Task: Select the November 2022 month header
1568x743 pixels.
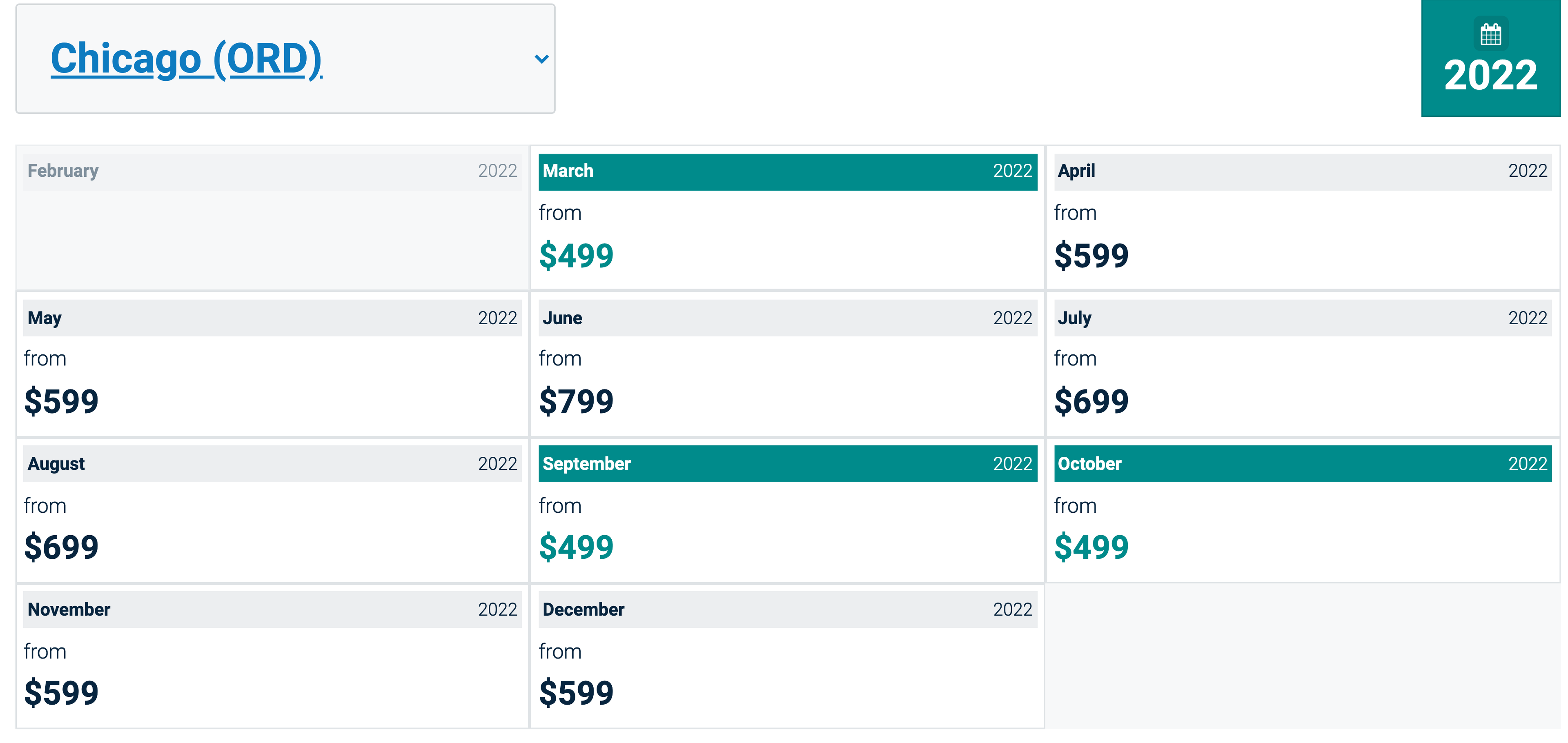Action: point(272,609)
